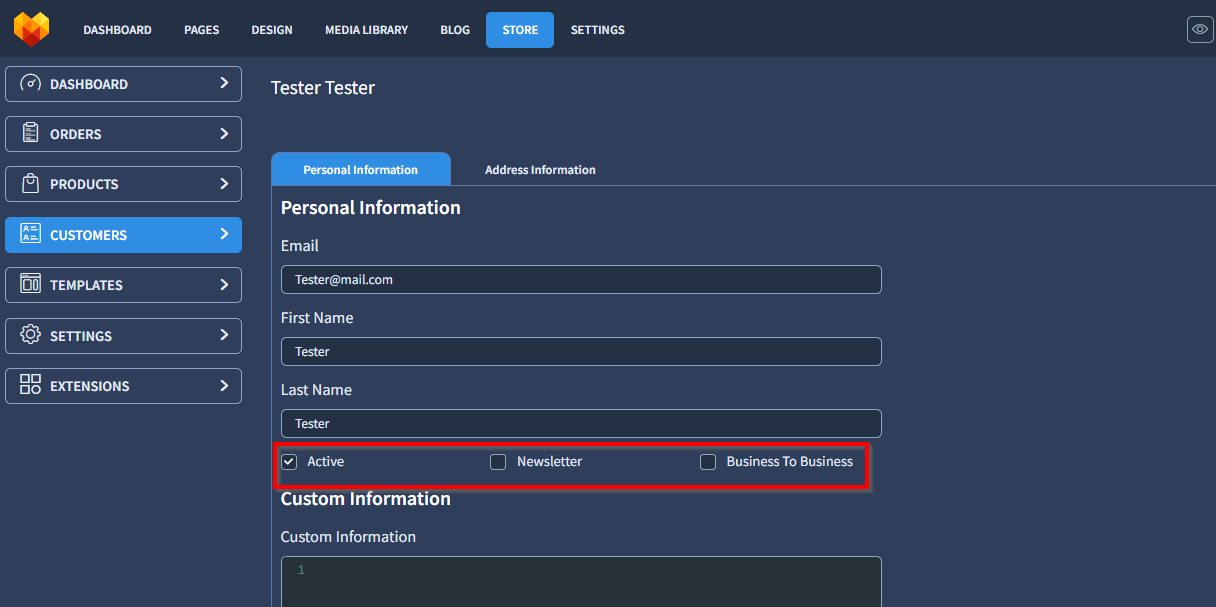The image size is (1216, 607).
Task: Click the Customers contact card icon
Action: [x=30, y=235]
